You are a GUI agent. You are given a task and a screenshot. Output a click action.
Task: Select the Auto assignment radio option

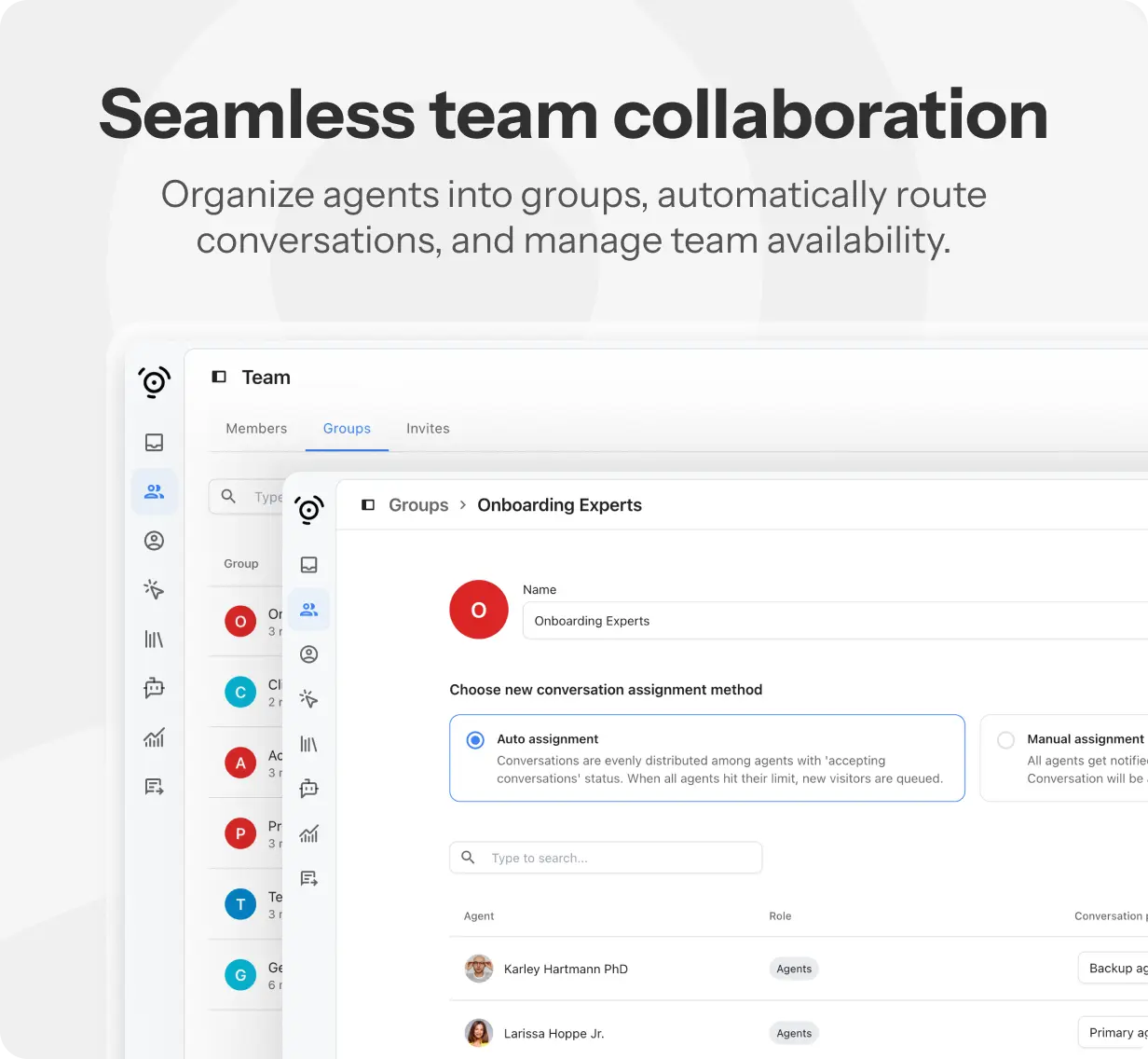[x=475, y=740]
